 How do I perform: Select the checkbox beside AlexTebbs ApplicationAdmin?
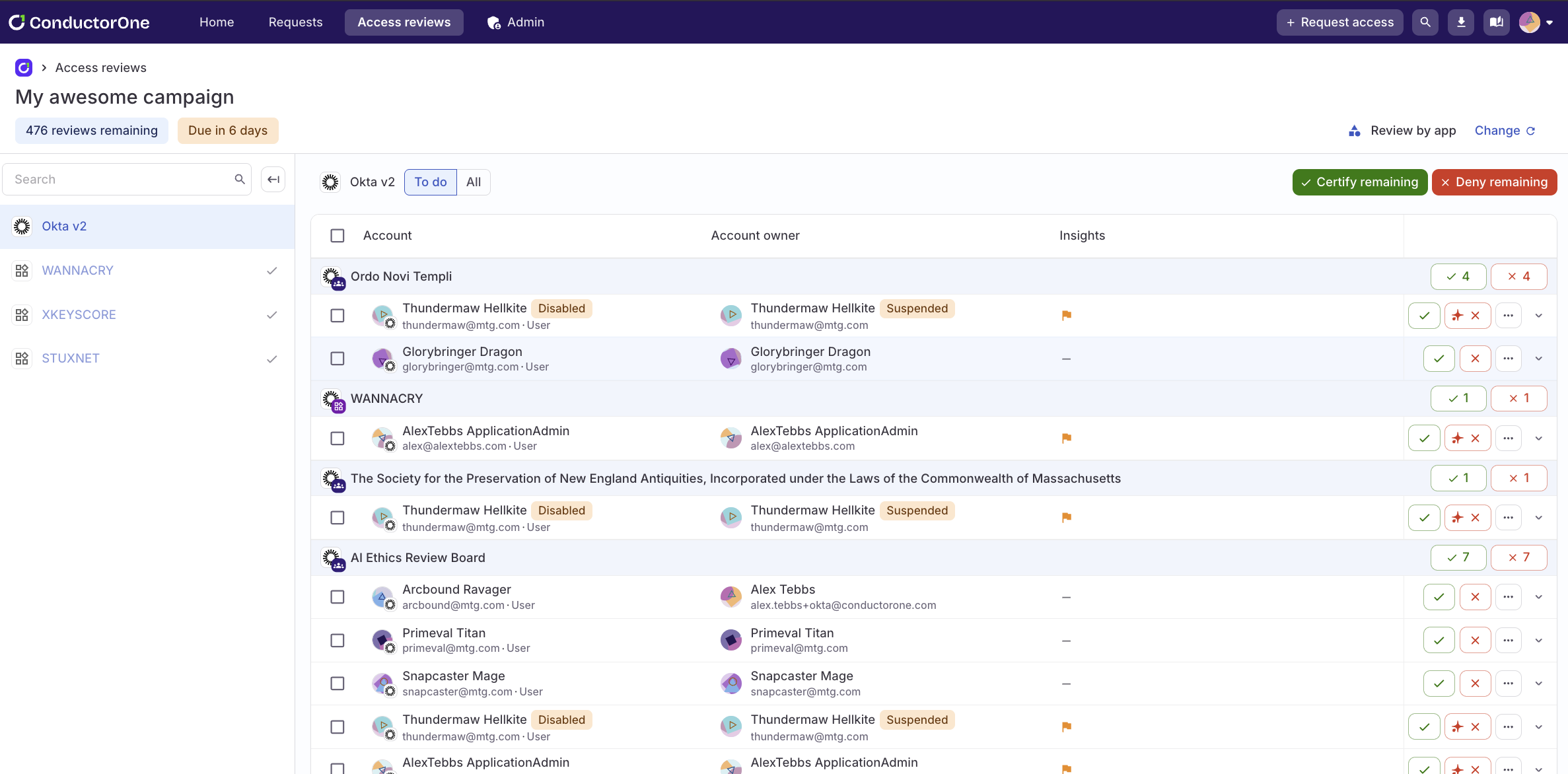(x=337, y=438)
